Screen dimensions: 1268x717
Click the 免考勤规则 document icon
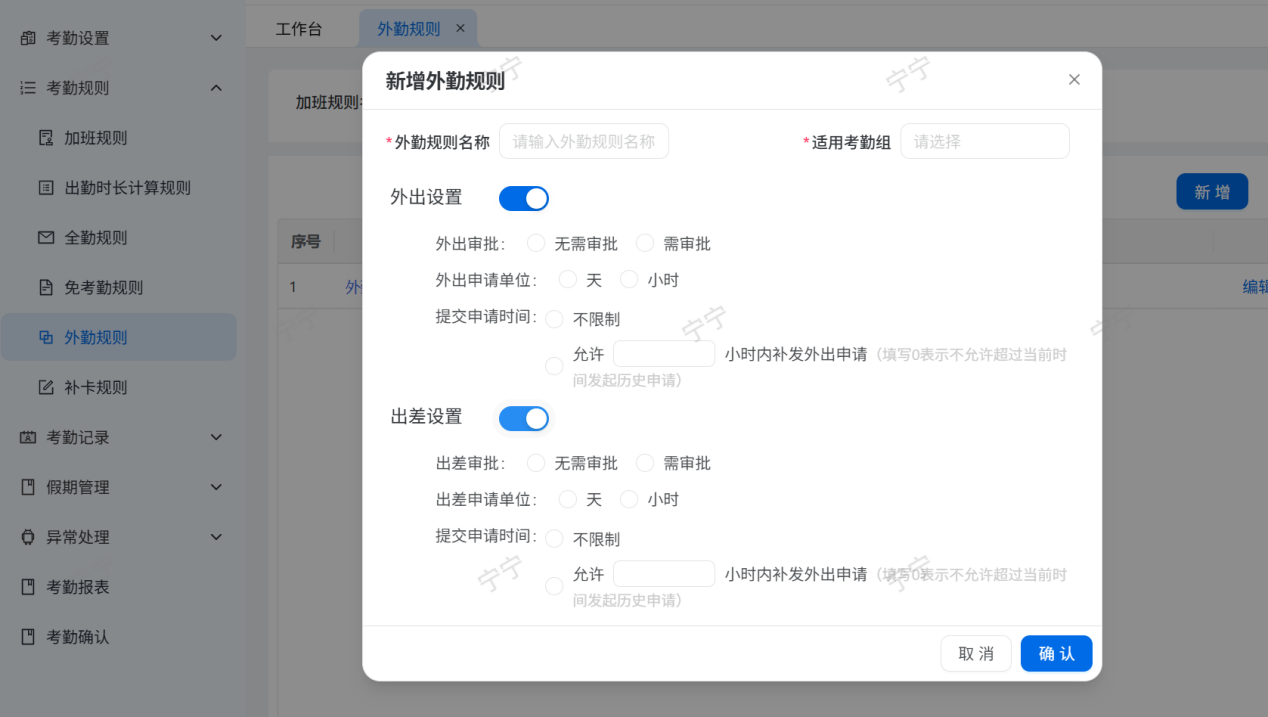[x=46, y=288]
